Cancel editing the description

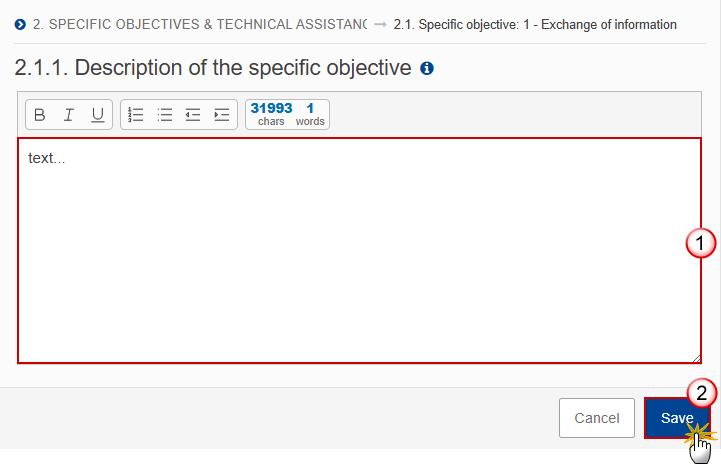[x=596, y=418]
